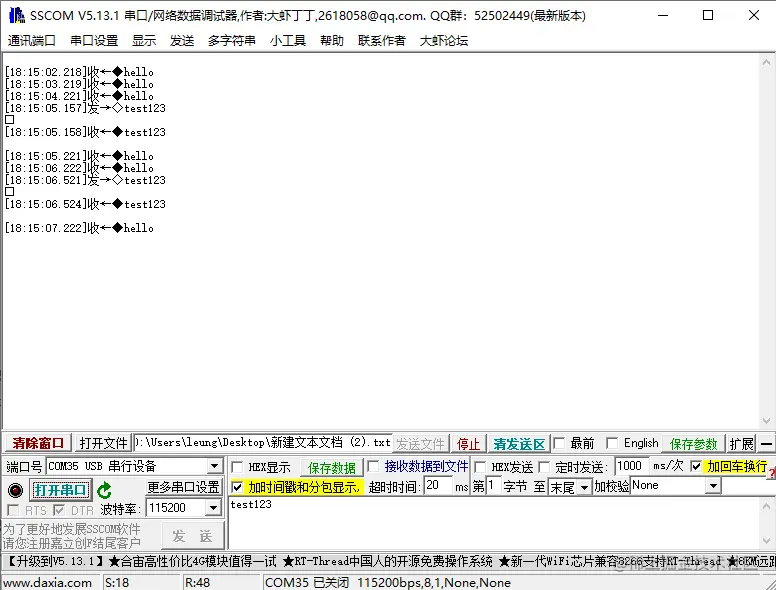Screen dimensions: 776x590
Task: Click the 发送文件 button
Action: (x=421, y=443)
